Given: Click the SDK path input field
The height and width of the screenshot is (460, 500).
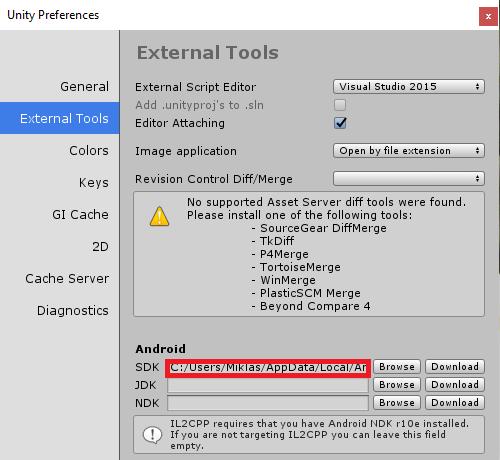Looking at the screenshot, I should (268, 368).
